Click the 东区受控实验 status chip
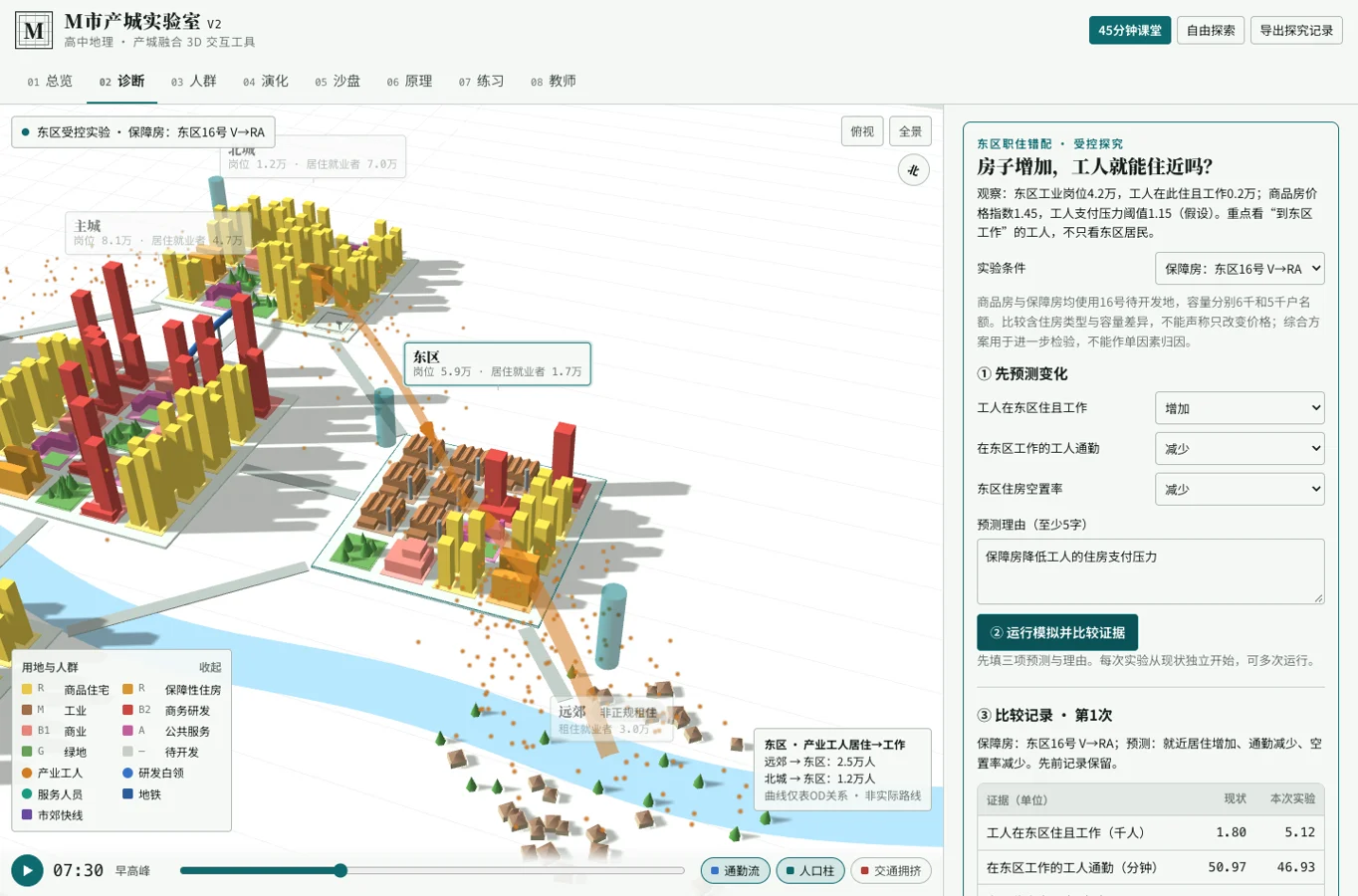 pyautogui.click(x=143, y=132)
